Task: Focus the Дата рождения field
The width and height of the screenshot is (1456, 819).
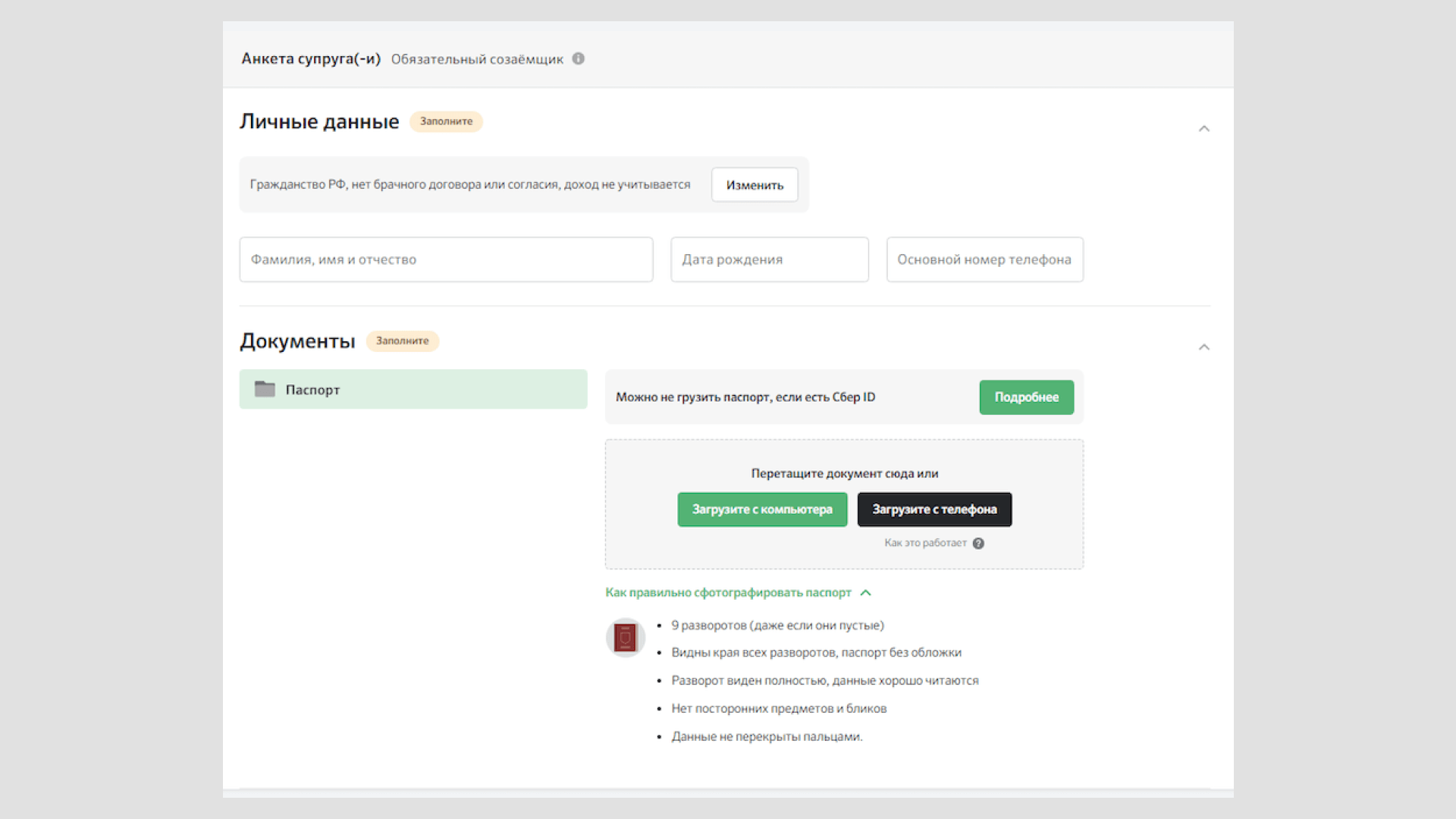Action: pyautogui.click(x=769, y=259)
